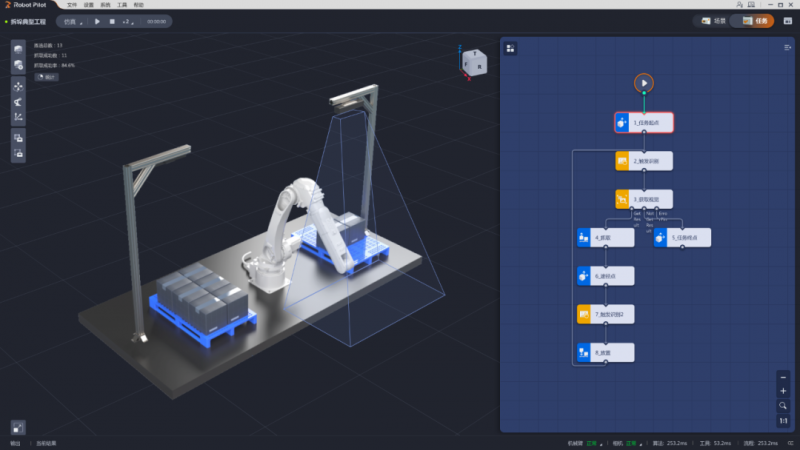Click the coordinate axes icon in sidebar
The width and height of the screenshot is (800, 450).
pyautogui.click(x=18, y=117)
